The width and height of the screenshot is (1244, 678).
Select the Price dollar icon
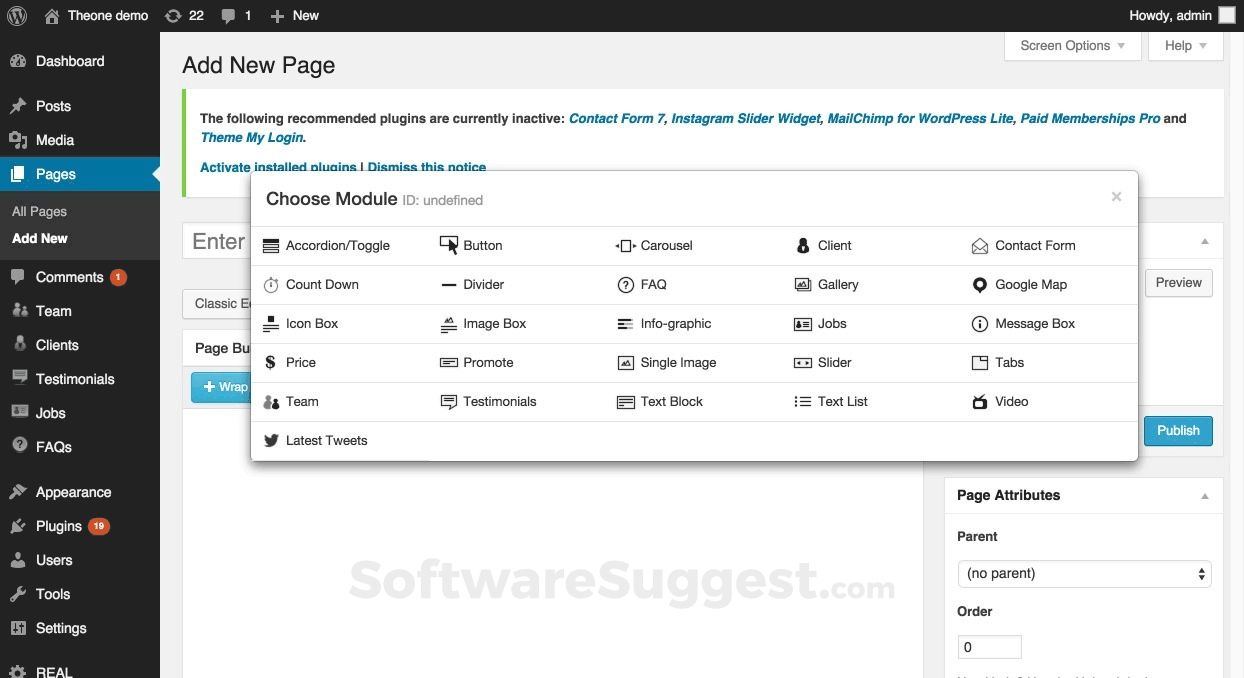270,363
